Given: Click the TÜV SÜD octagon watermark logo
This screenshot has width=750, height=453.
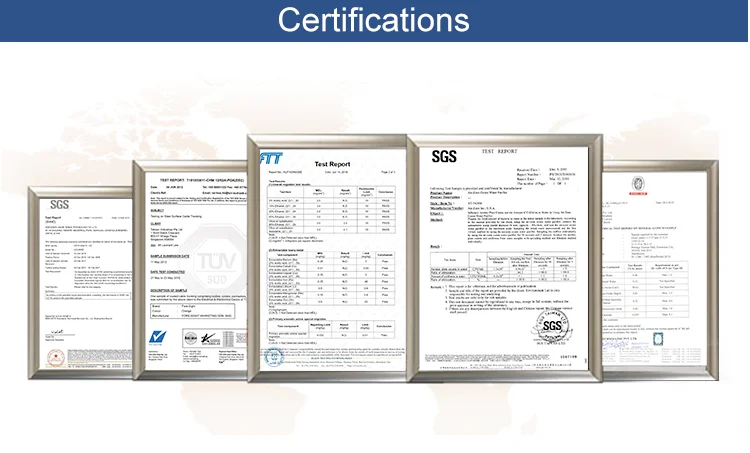Looking at the screenshot, I should coord(216,261).
